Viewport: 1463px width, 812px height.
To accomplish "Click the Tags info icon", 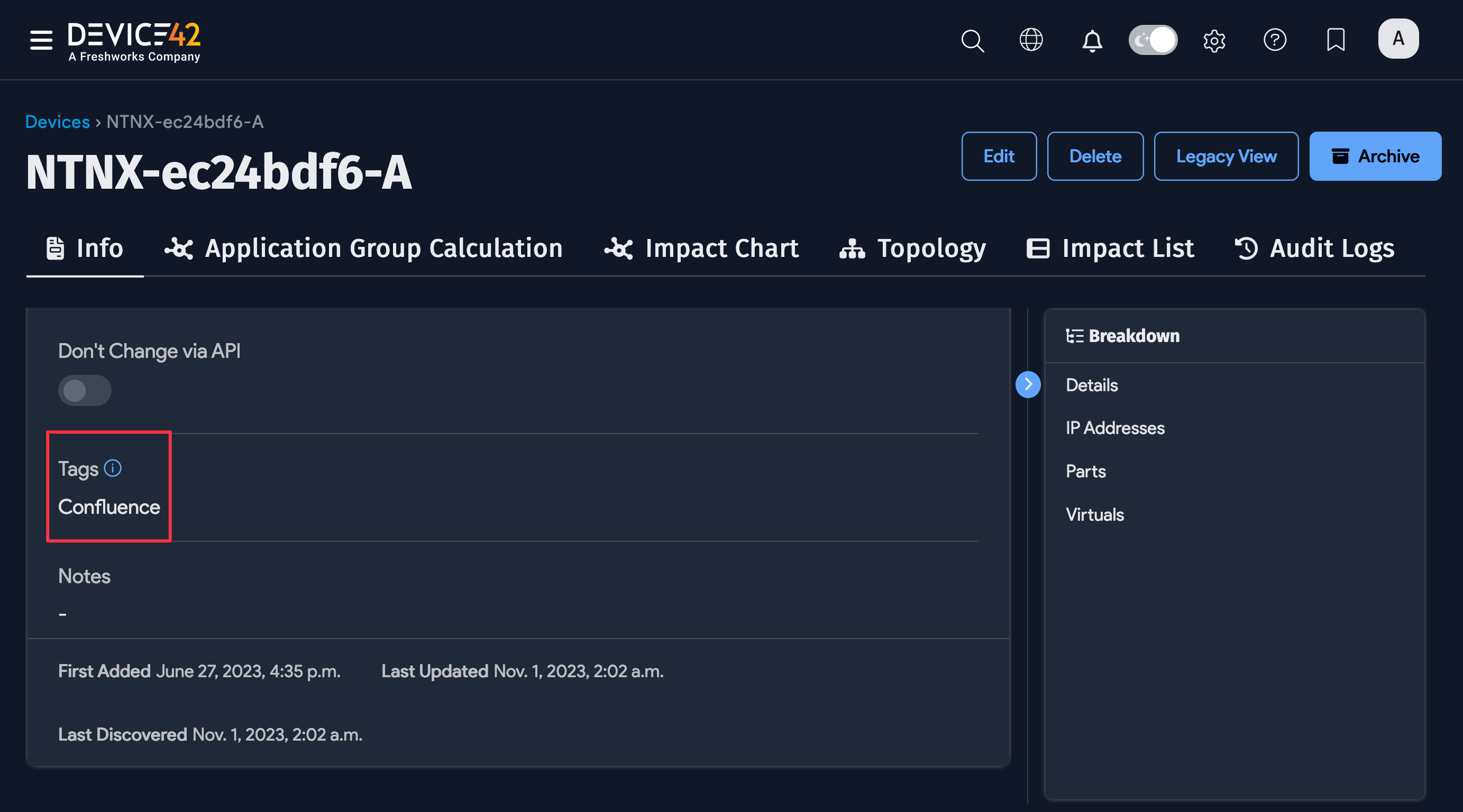I will (x=113, y=468).
